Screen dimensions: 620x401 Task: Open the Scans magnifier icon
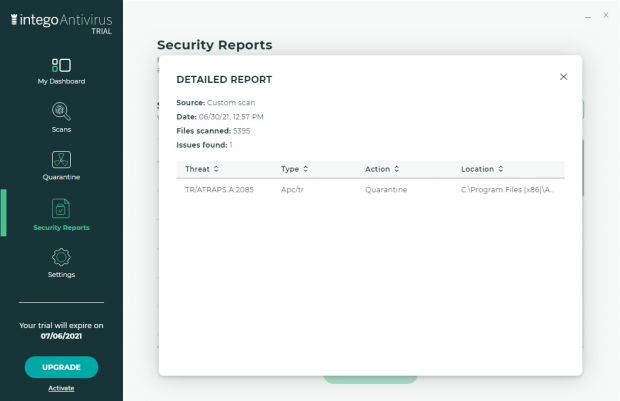click(61, 112)
